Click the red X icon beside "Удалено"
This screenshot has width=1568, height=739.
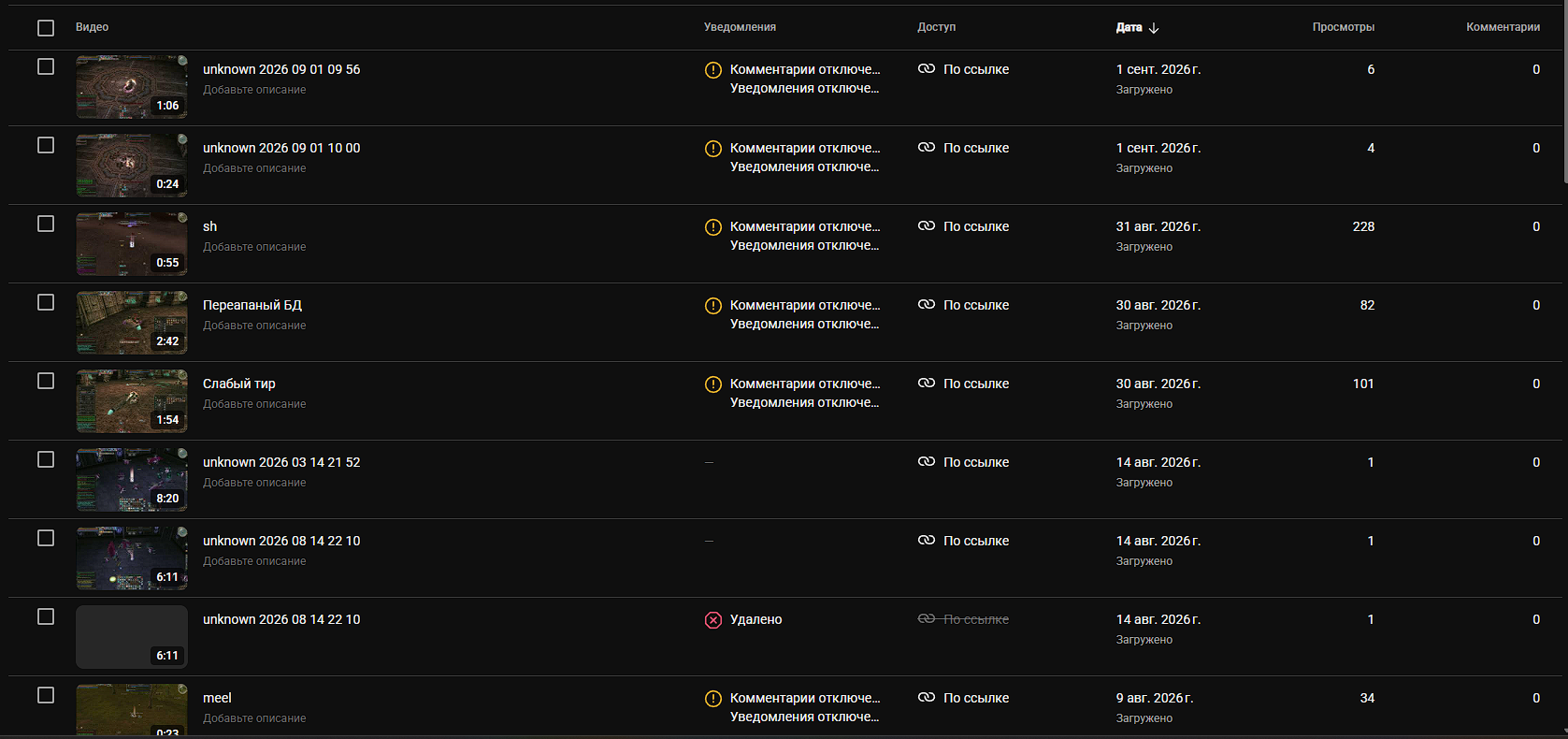713,620
